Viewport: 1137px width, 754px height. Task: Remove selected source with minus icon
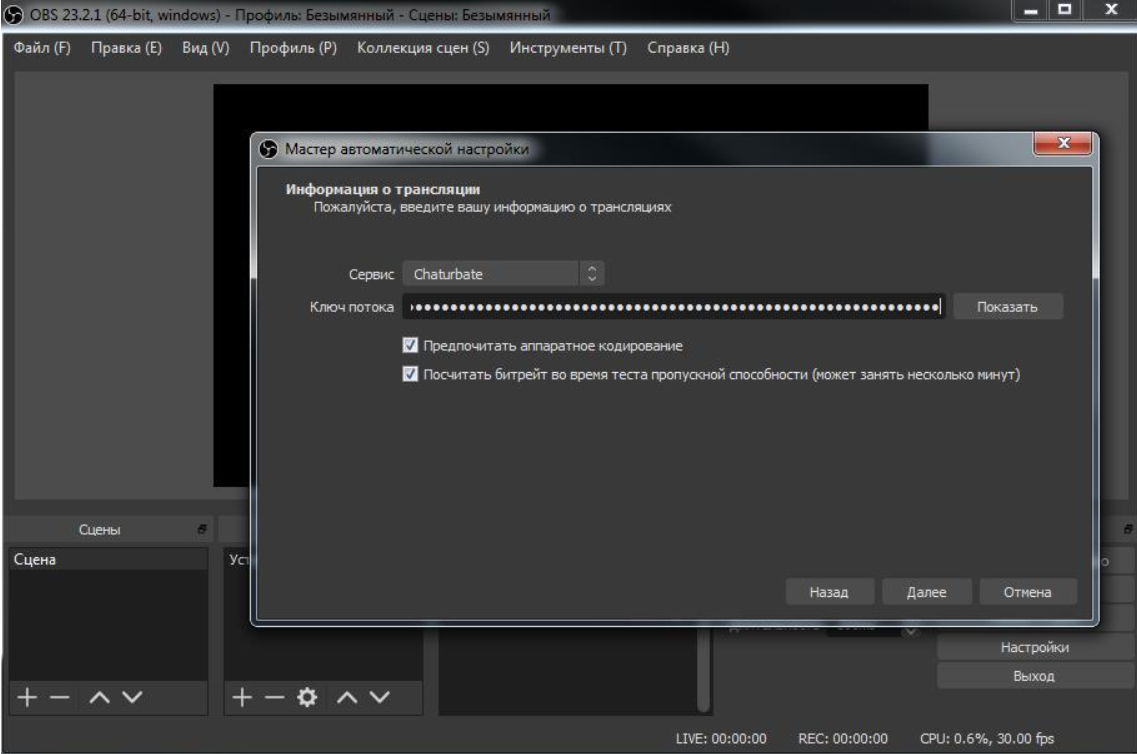pos(275,697)
